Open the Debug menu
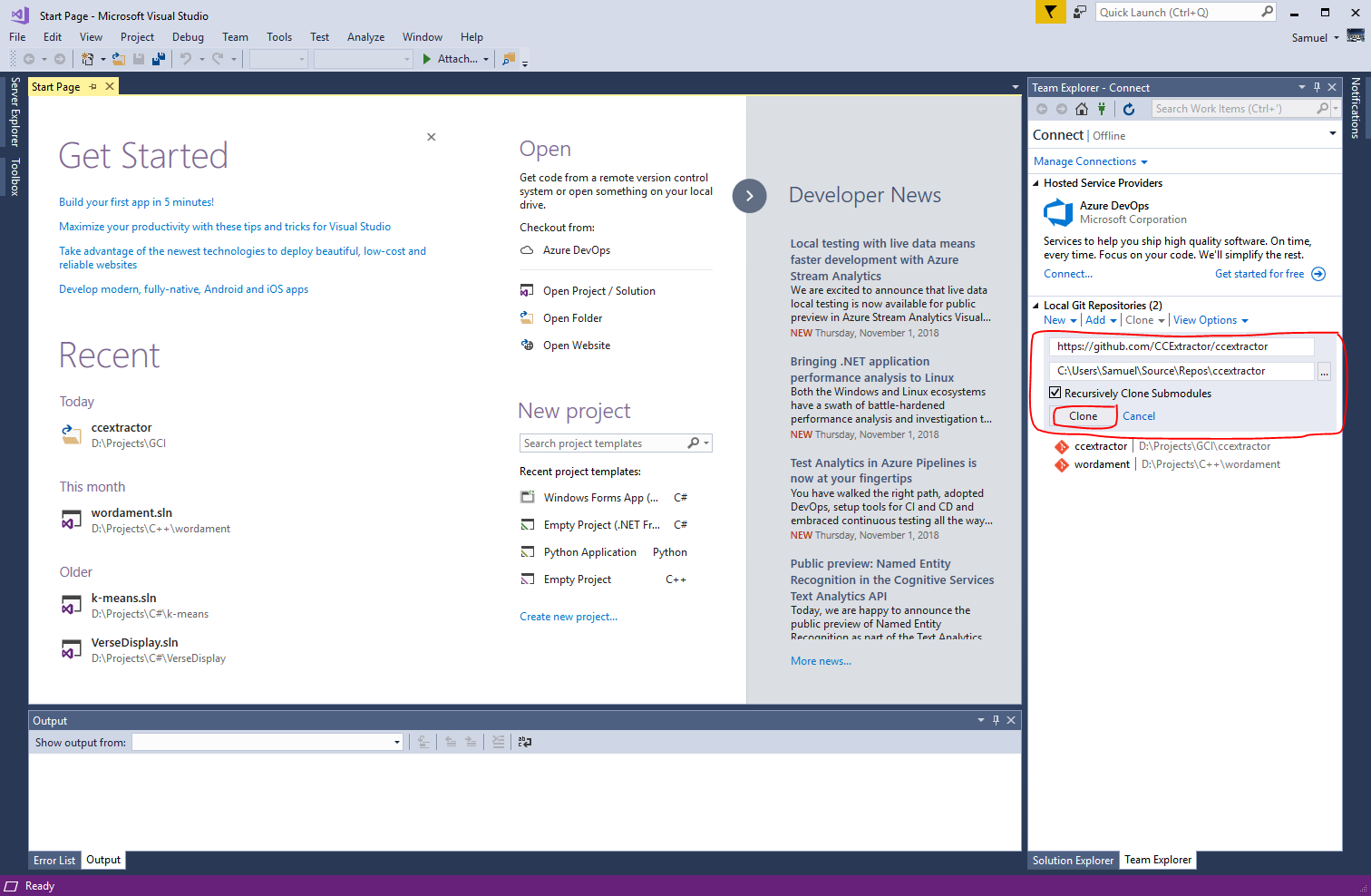Image resolution: width=1371 pixels, height=896 pixels. (188, 37)
